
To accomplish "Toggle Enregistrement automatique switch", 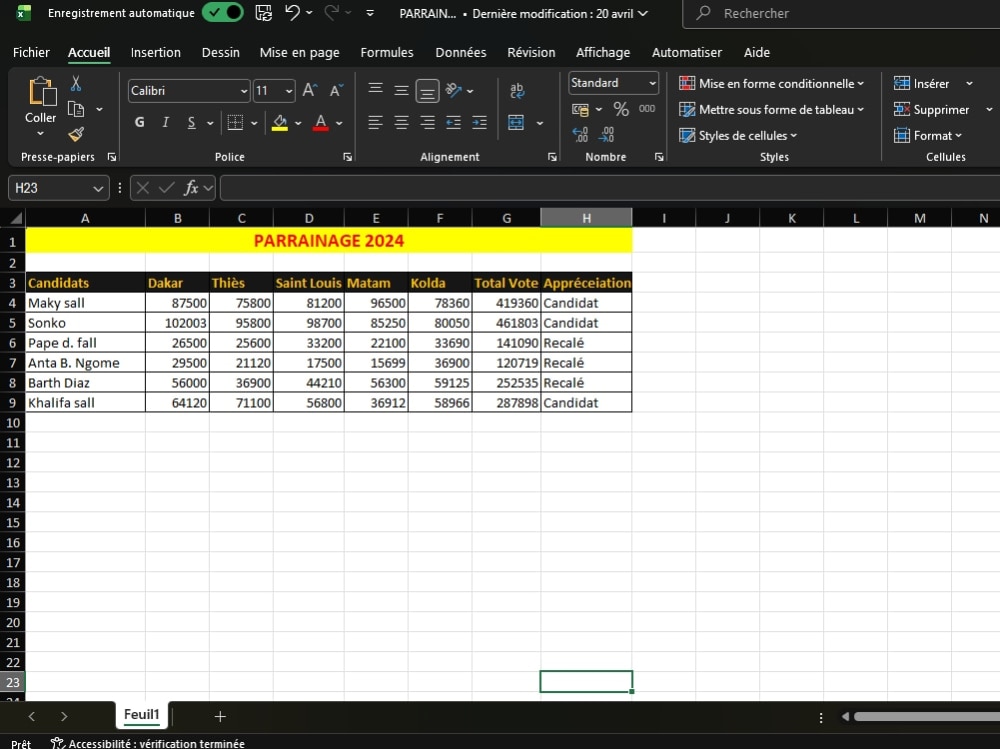I will pos(223,13).
